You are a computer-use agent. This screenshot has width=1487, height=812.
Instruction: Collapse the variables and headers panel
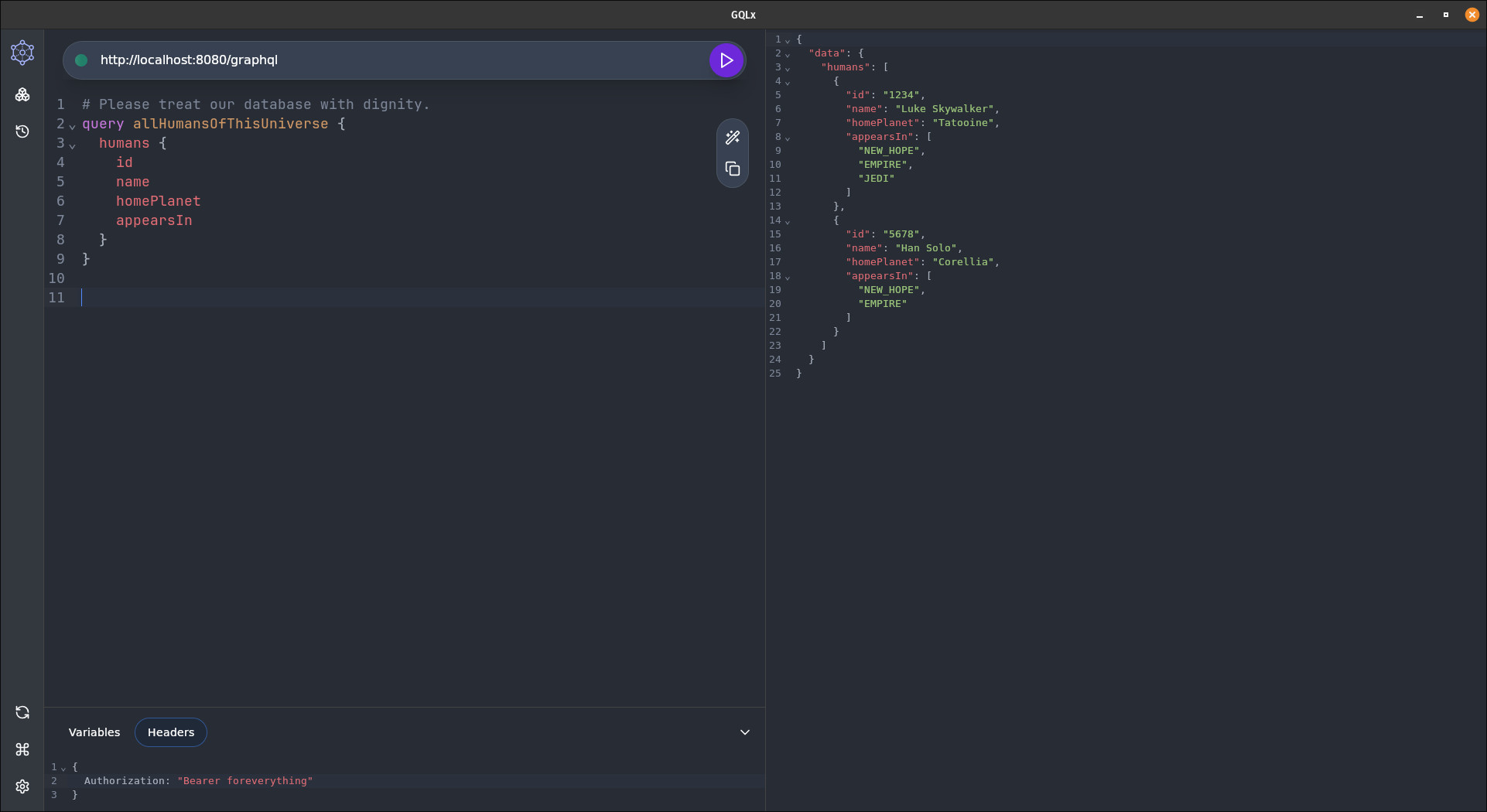(744, 732)
